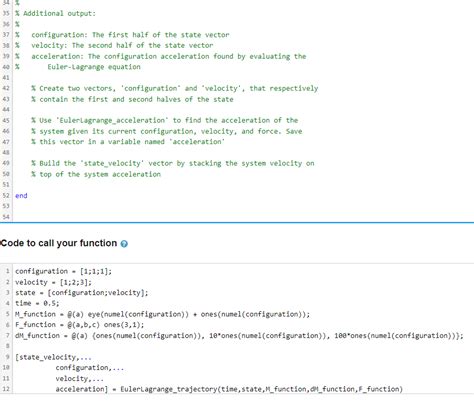Click the '[state_velocity,...' output line

point(53,357)
